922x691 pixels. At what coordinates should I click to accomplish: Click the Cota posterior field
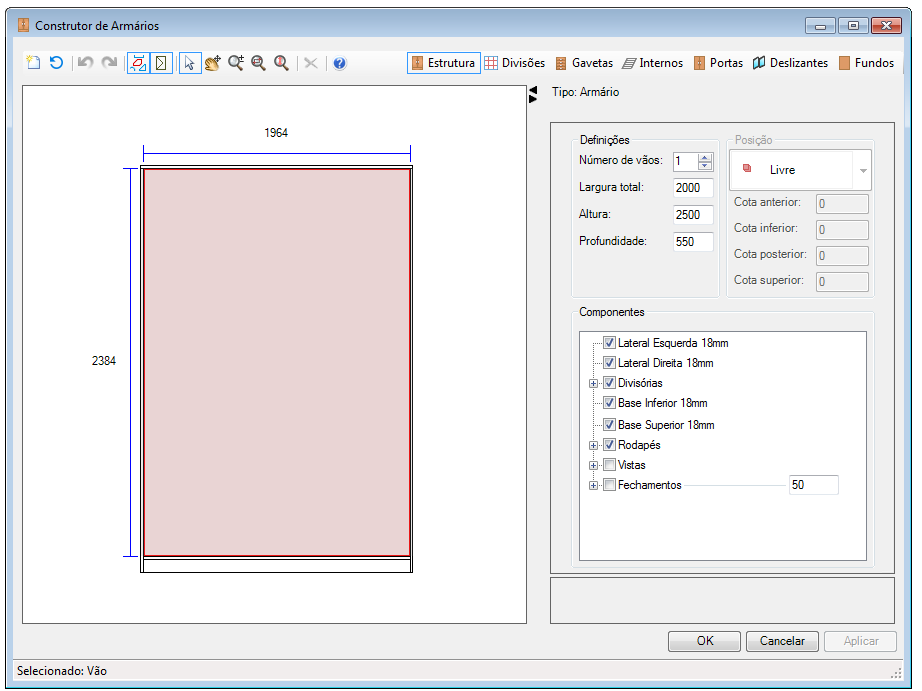[842, 255]
